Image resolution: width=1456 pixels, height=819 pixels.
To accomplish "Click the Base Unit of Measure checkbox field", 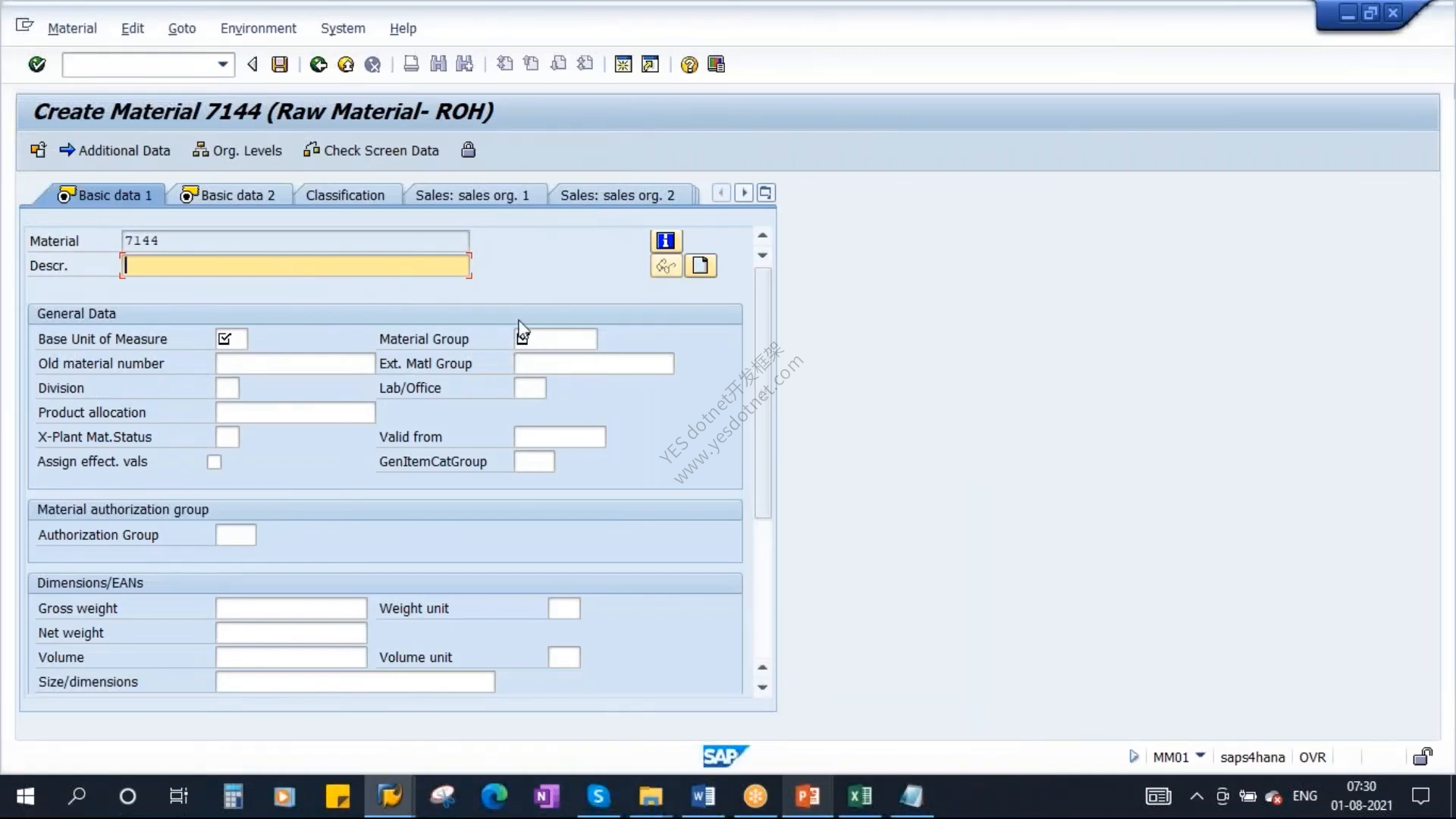I will [231, 339].
